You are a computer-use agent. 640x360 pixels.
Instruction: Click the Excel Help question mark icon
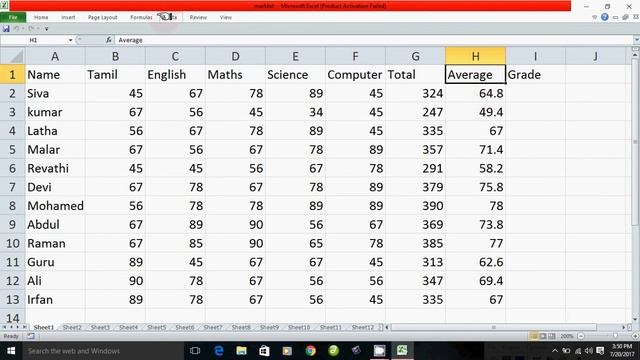604,17
